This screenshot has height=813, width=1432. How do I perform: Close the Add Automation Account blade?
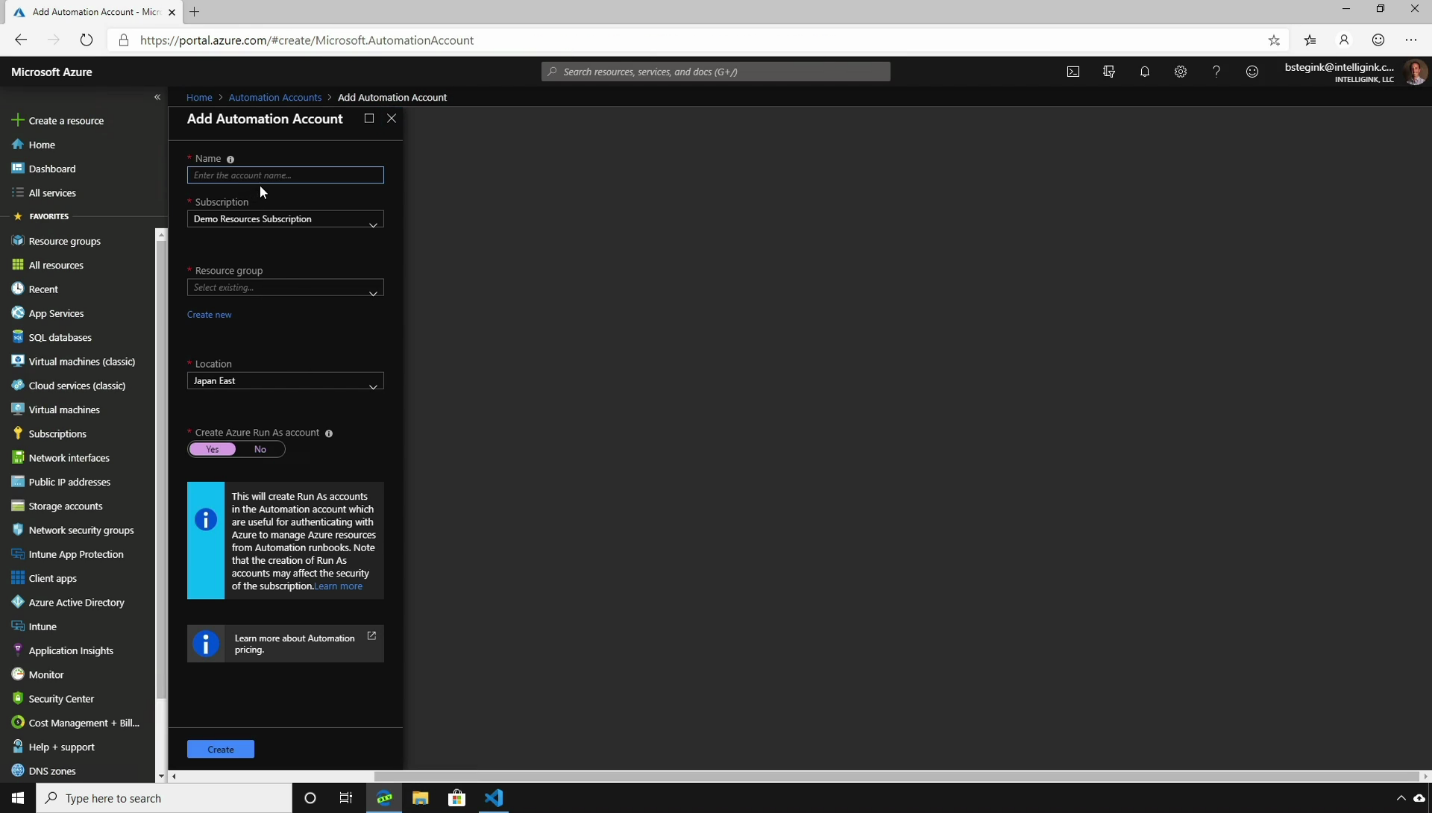(391, 118)
